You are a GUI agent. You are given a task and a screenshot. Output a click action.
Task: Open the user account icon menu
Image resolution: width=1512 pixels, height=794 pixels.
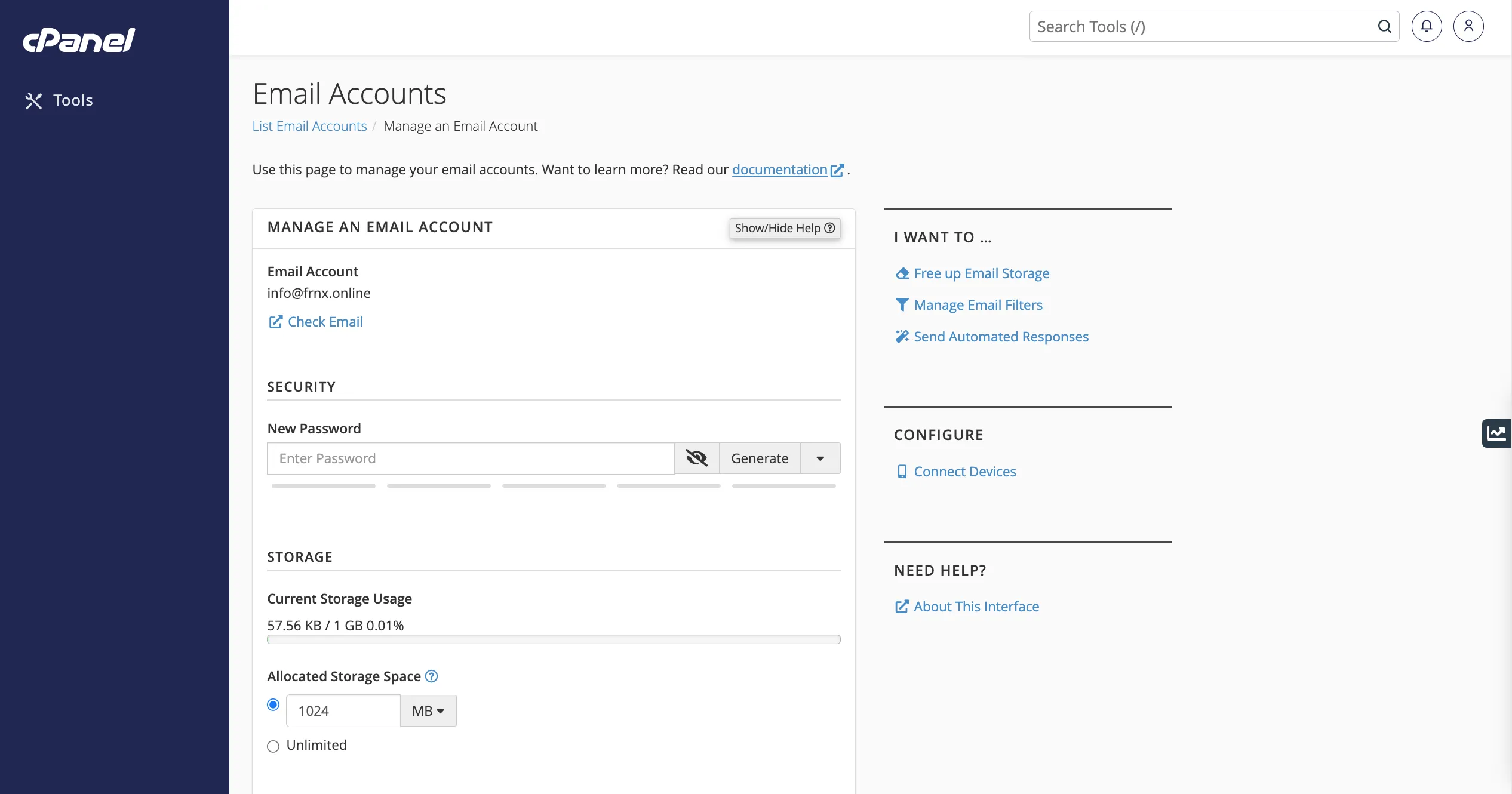pos(1468,26)
